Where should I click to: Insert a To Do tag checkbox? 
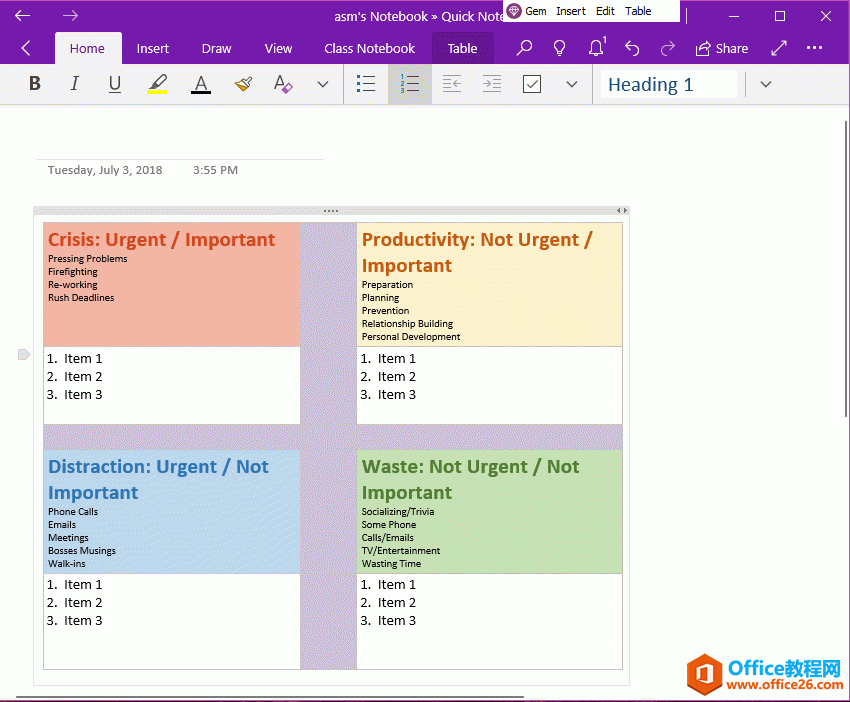pos(531,84)
